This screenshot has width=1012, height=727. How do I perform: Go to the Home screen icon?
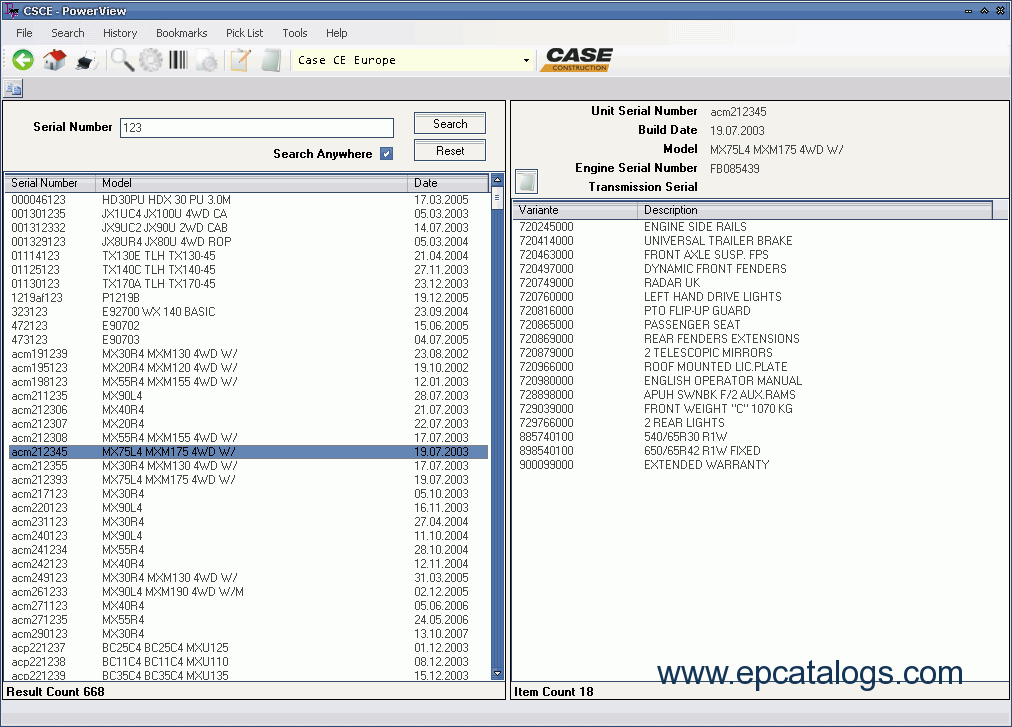(55, 60)
